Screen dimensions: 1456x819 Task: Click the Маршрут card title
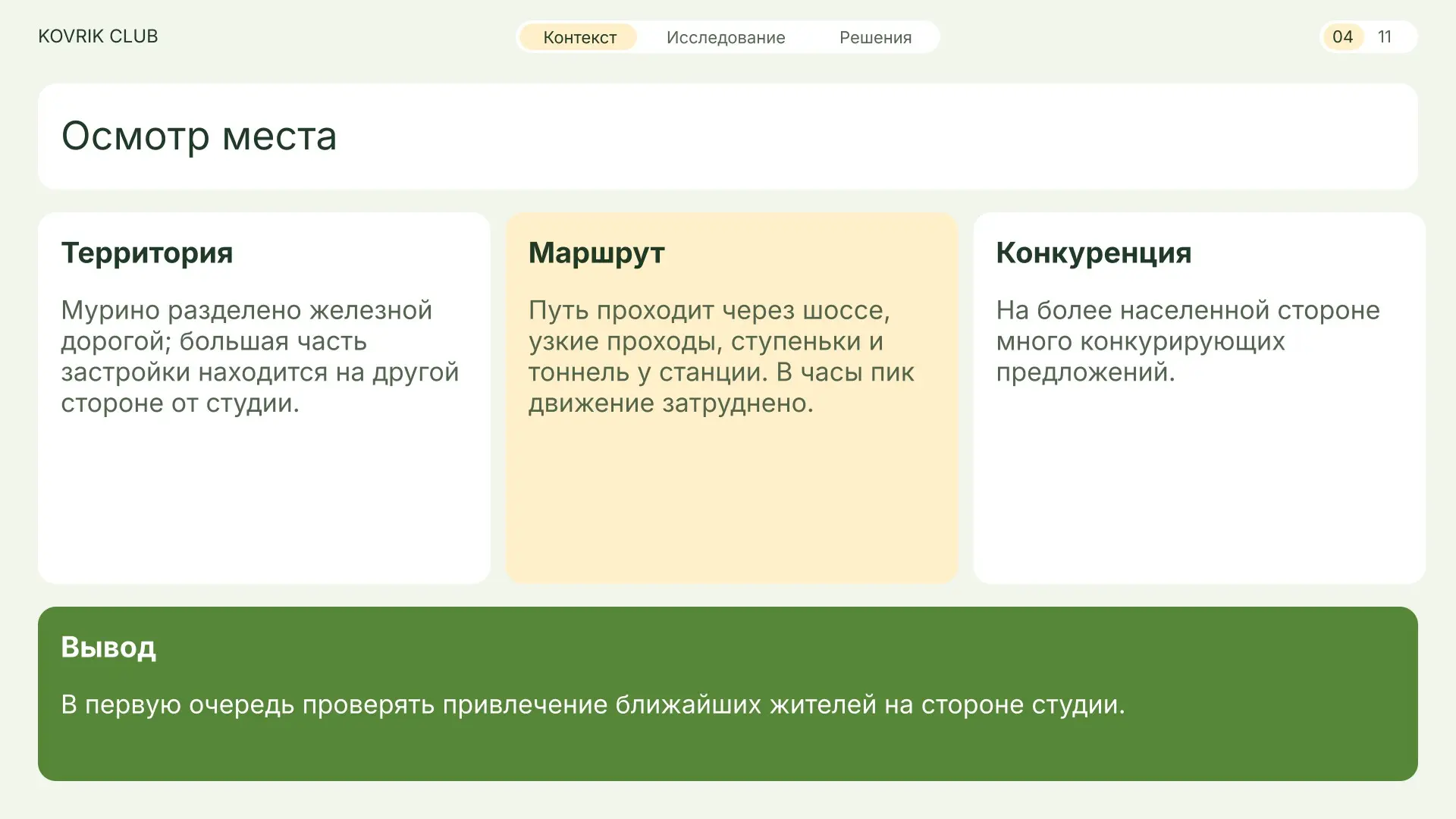point(596,253)
